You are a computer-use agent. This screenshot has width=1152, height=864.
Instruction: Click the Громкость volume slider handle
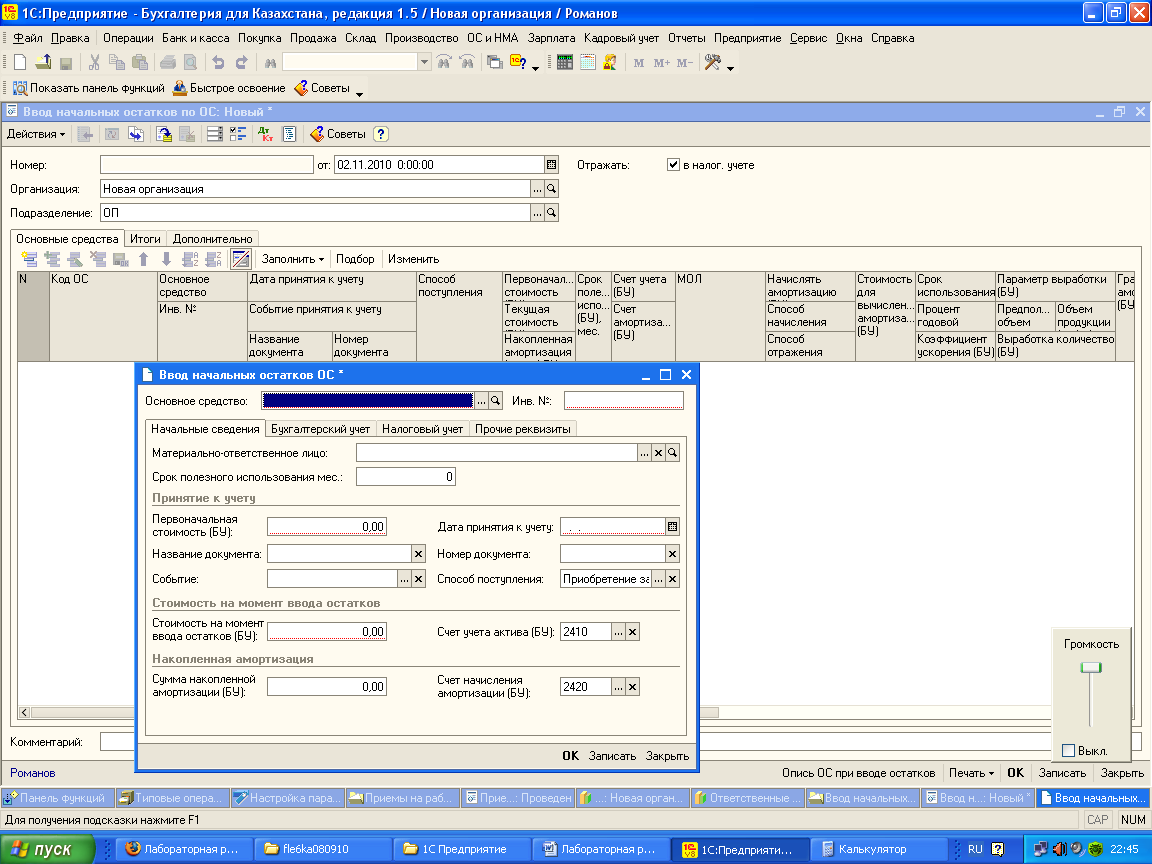click(x=1091, y=668)
